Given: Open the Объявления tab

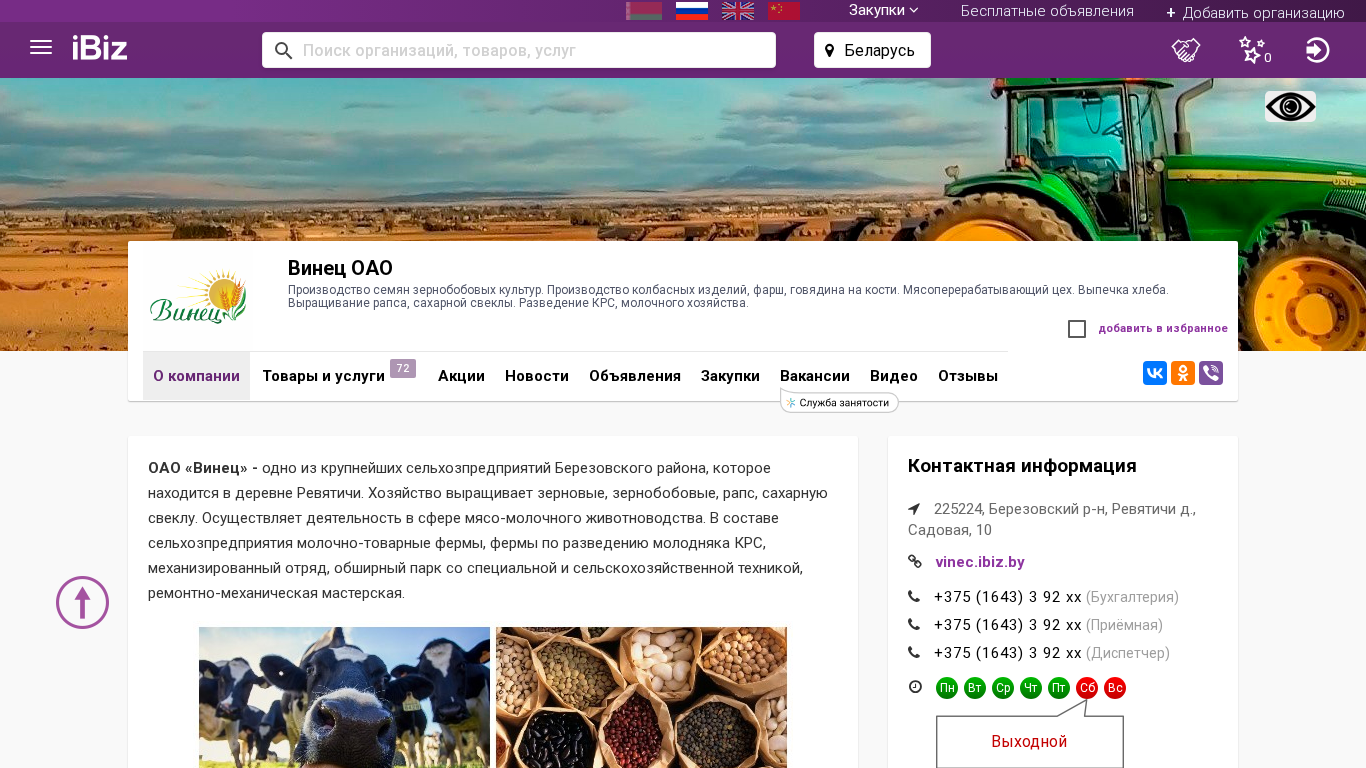Looking at the screenshot, I should click(635, 376).
